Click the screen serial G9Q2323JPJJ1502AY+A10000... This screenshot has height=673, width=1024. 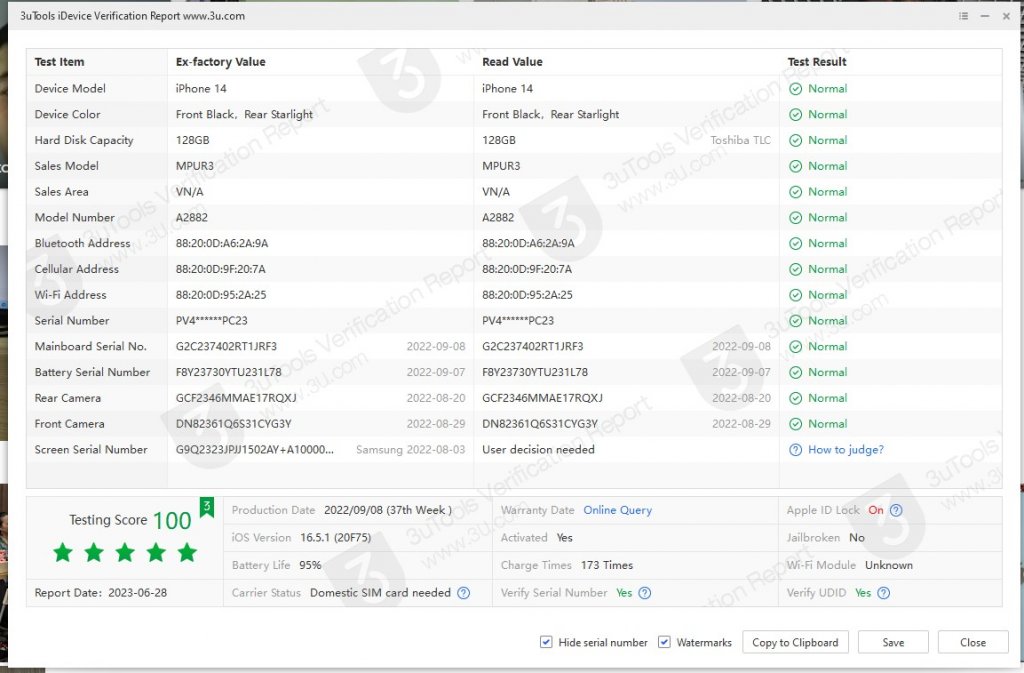pos(255,450)
